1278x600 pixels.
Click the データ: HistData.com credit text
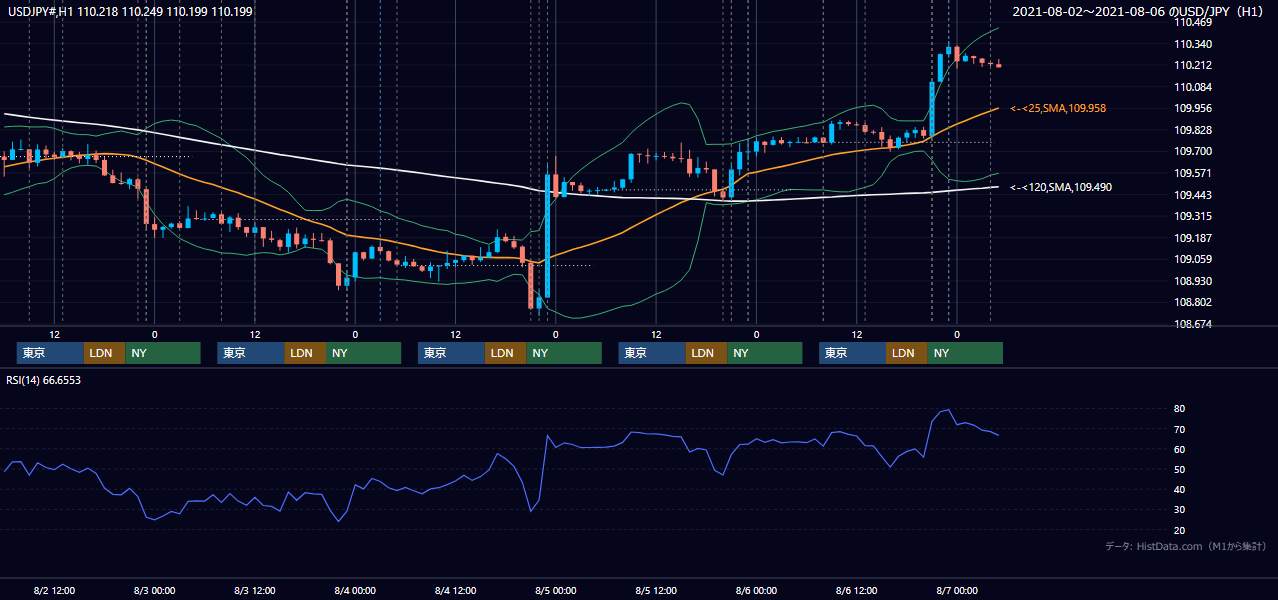1186,546
